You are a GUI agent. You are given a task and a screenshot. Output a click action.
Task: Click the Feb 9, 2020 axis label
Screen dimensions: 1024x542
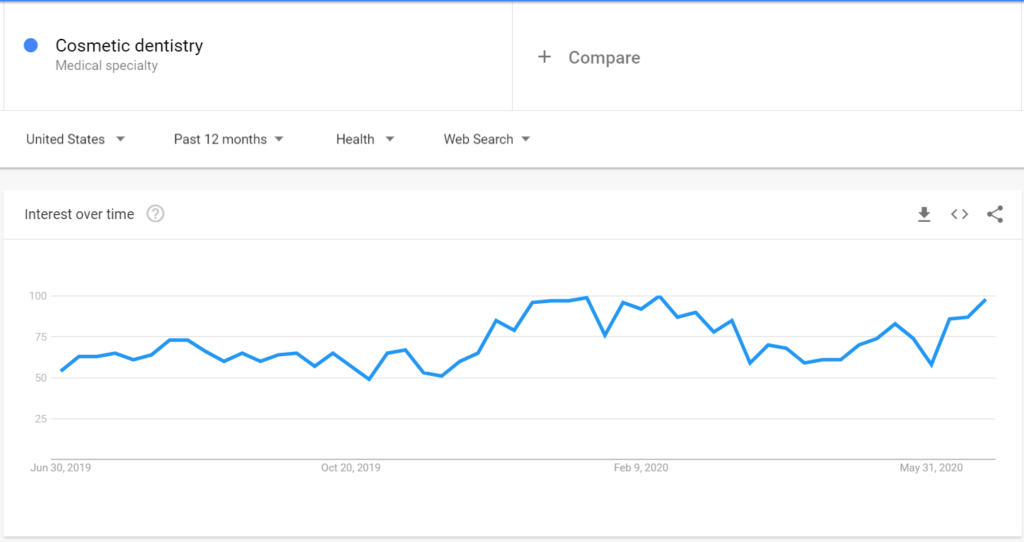point(641,467)
